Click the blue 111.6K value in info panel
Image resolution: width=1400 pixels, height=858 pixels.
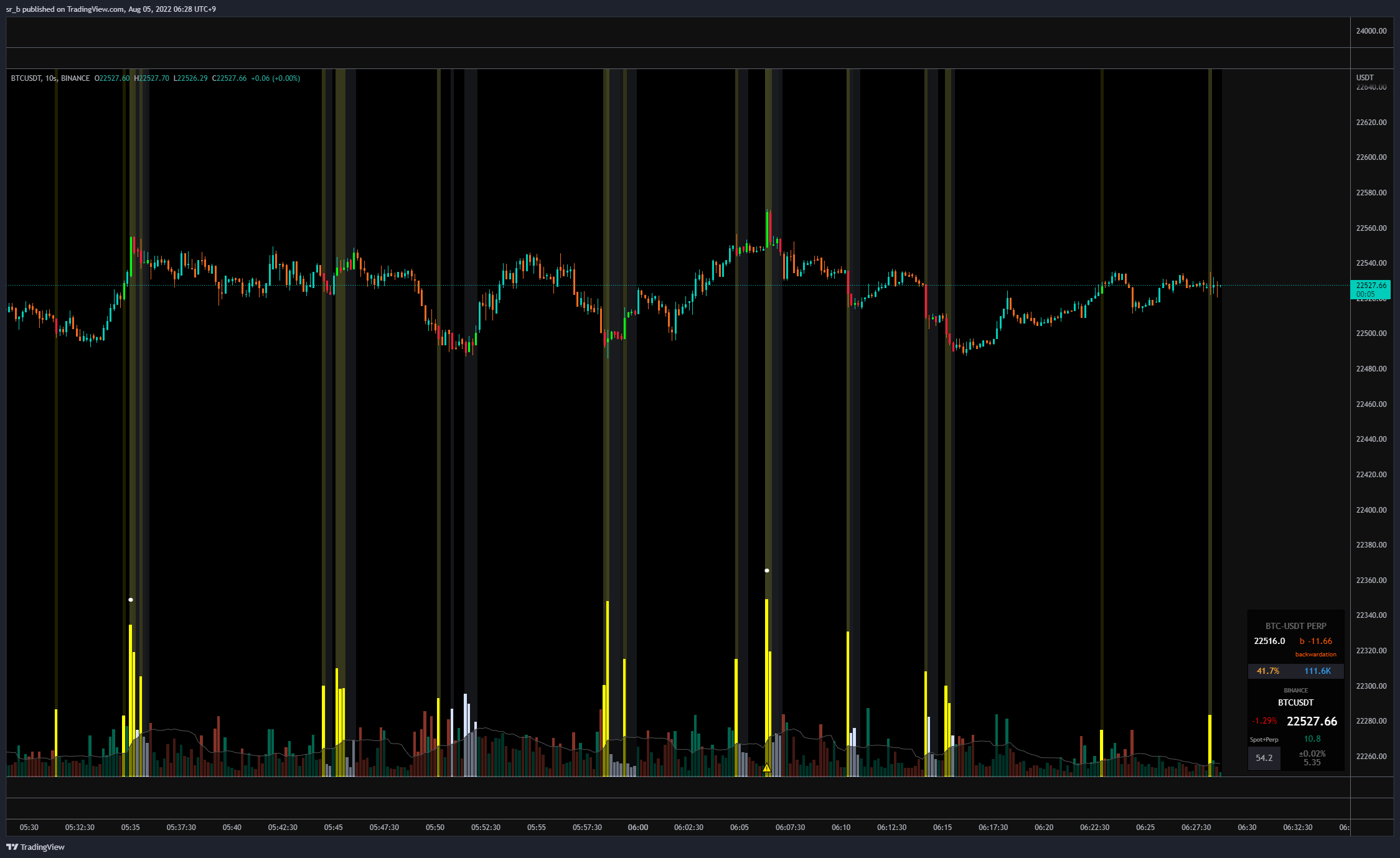pyautogui.click(x=1317, y=671)
